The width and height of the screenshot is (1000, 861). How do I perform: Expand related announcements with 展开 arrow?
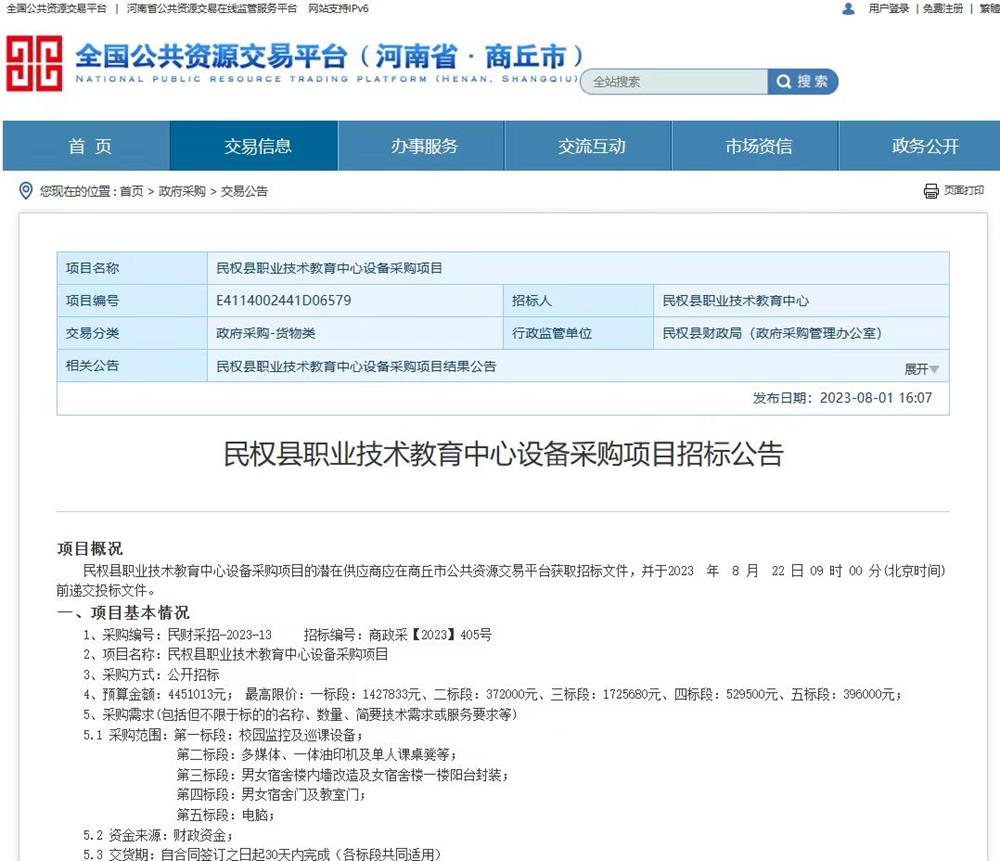point(922,369)
